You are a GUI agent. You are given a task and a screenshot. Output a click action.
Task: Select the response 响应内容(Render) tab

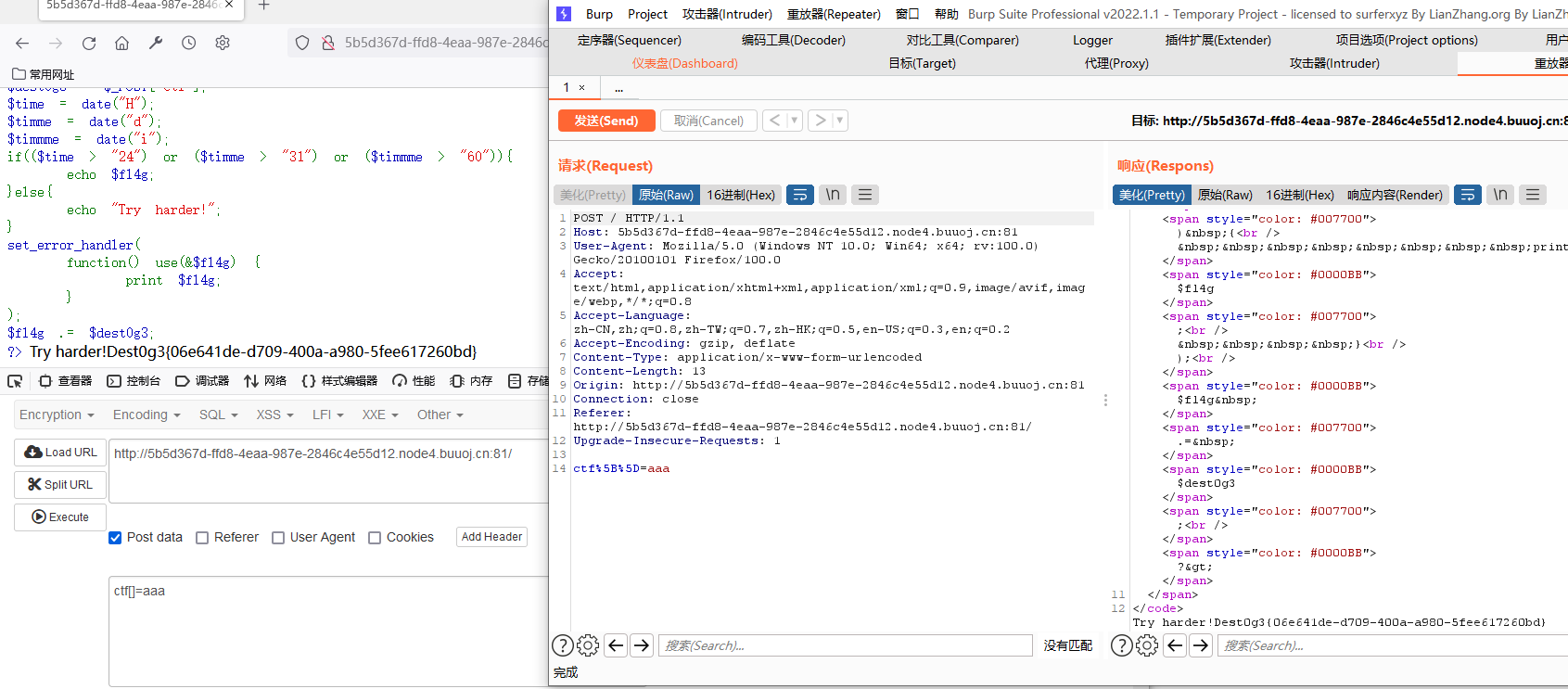tap(1395, 195)
